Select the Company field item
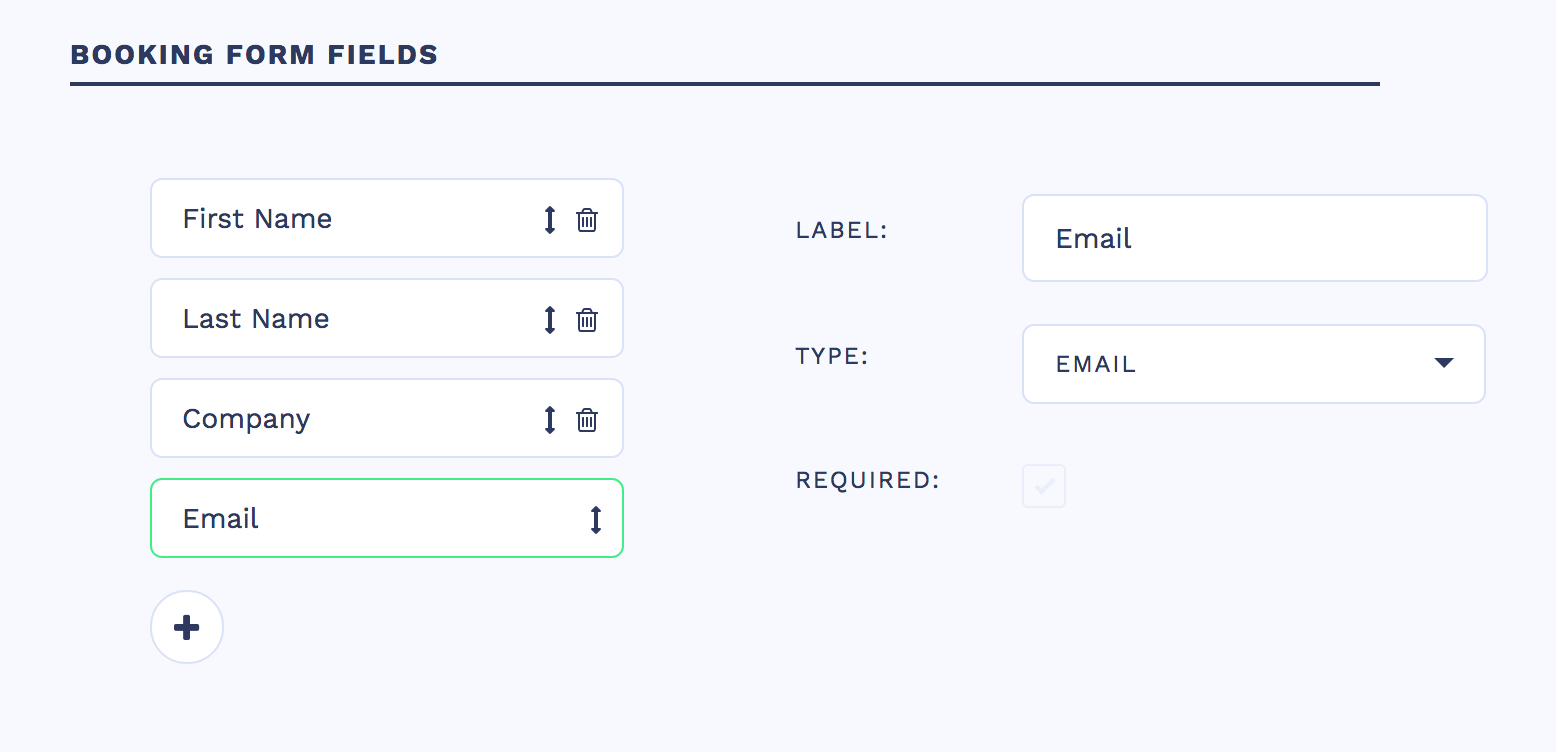Viewport: 1556px width, 752px height. (x=340, y=419)
